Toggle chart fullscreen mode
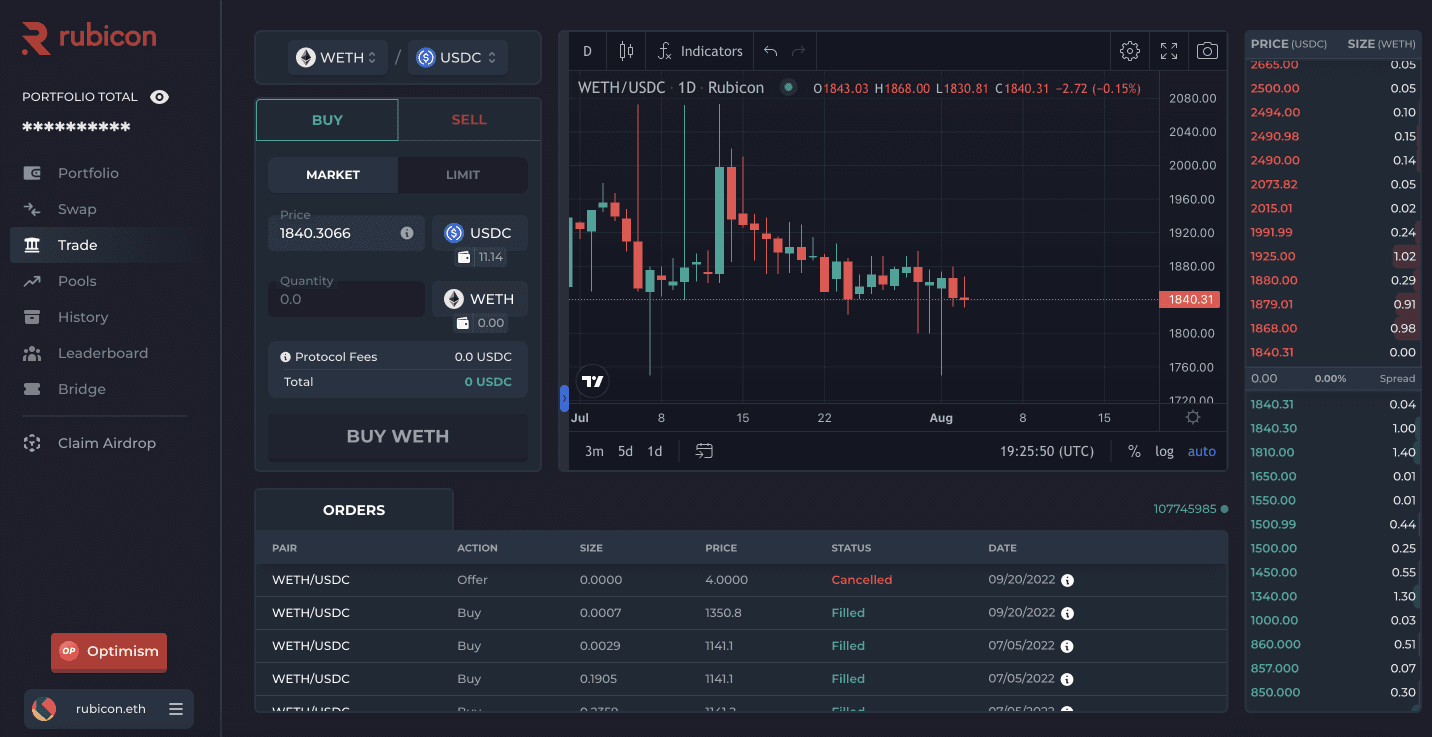Screen dimensions: 1432x737 coord(1169,51)
